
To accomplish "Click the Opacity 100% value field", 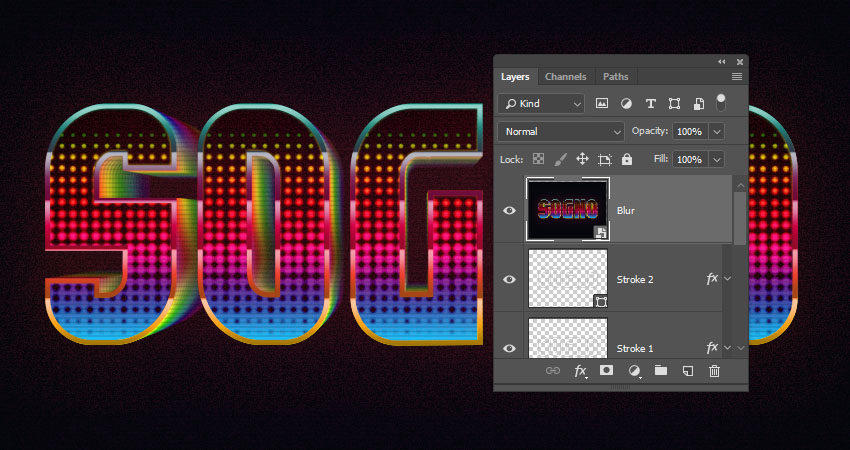I will click(x=690, y=131).
